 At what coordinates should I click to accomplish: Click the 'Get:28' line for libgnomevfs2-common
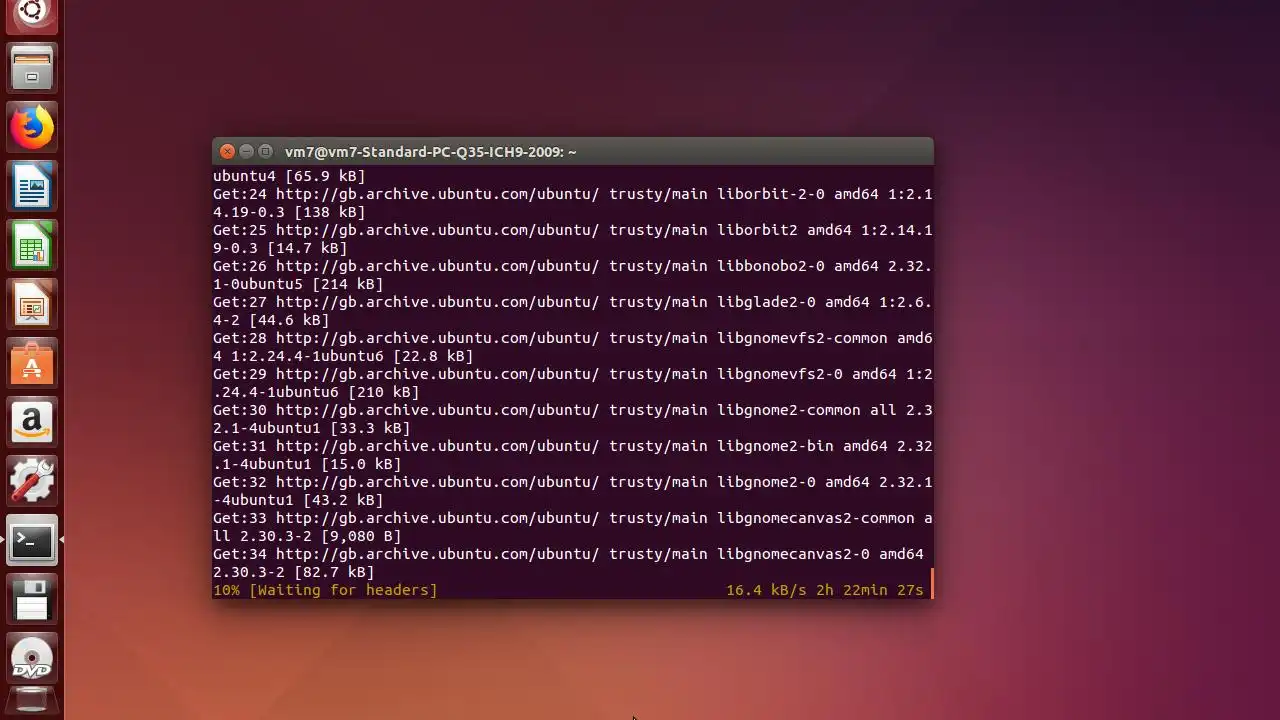(572, 338)
